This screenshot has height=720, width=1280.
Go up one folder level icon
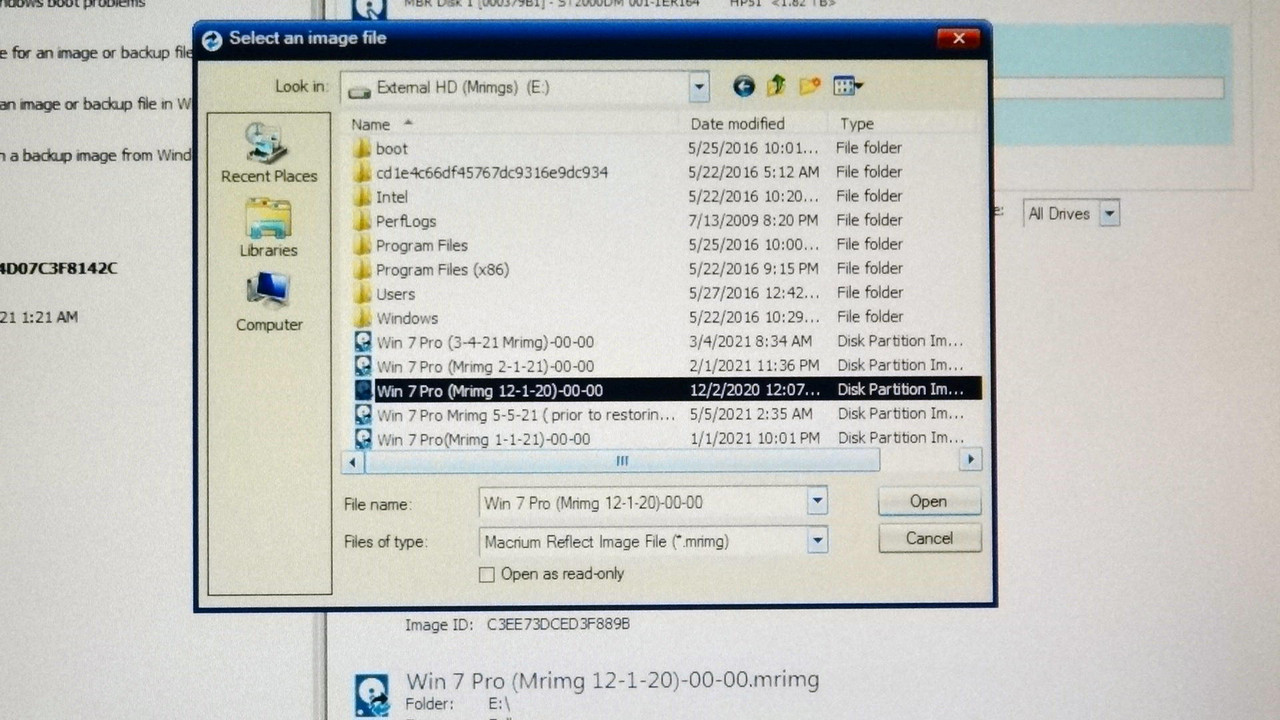pos(776,87)
